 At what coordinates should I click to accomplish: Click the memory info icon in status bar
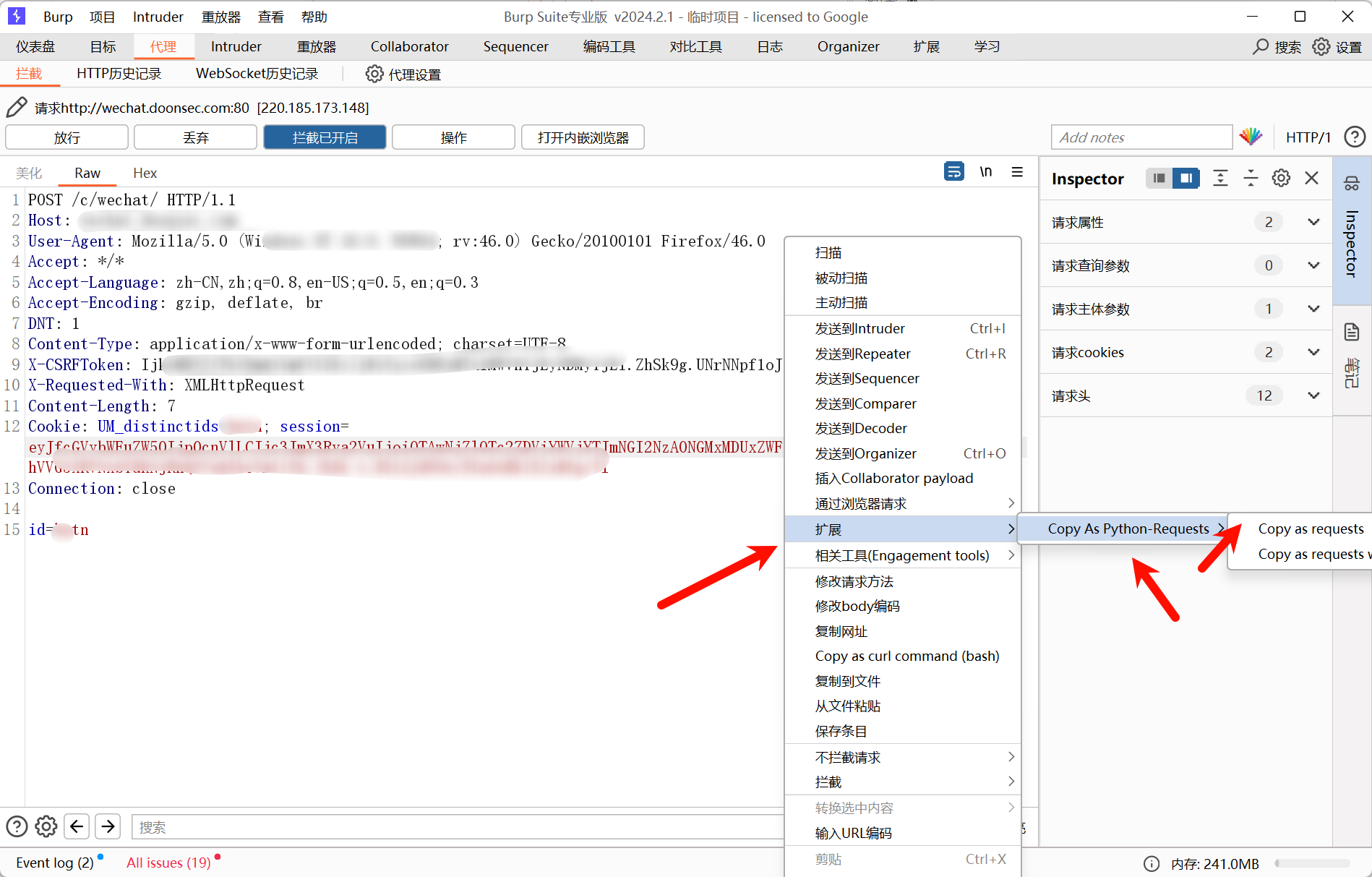1152,864
